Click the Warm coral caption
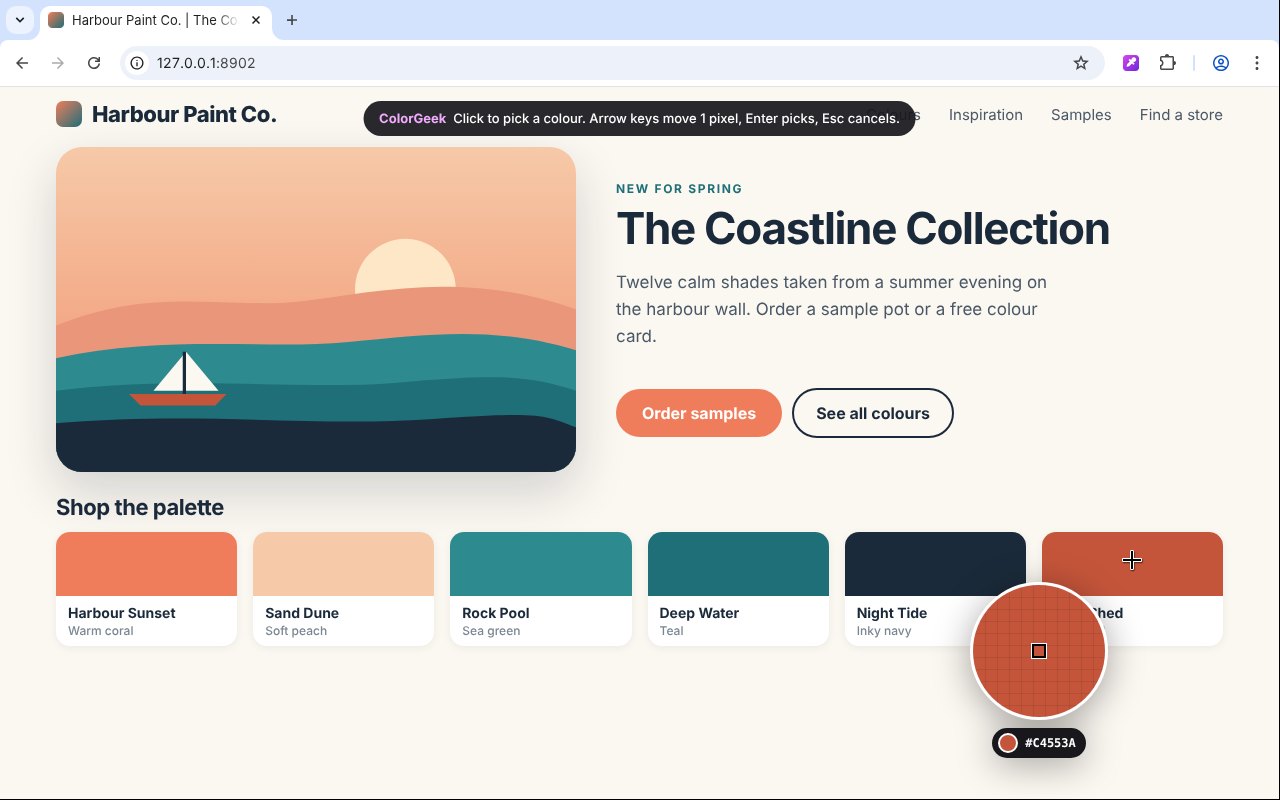 100,631
